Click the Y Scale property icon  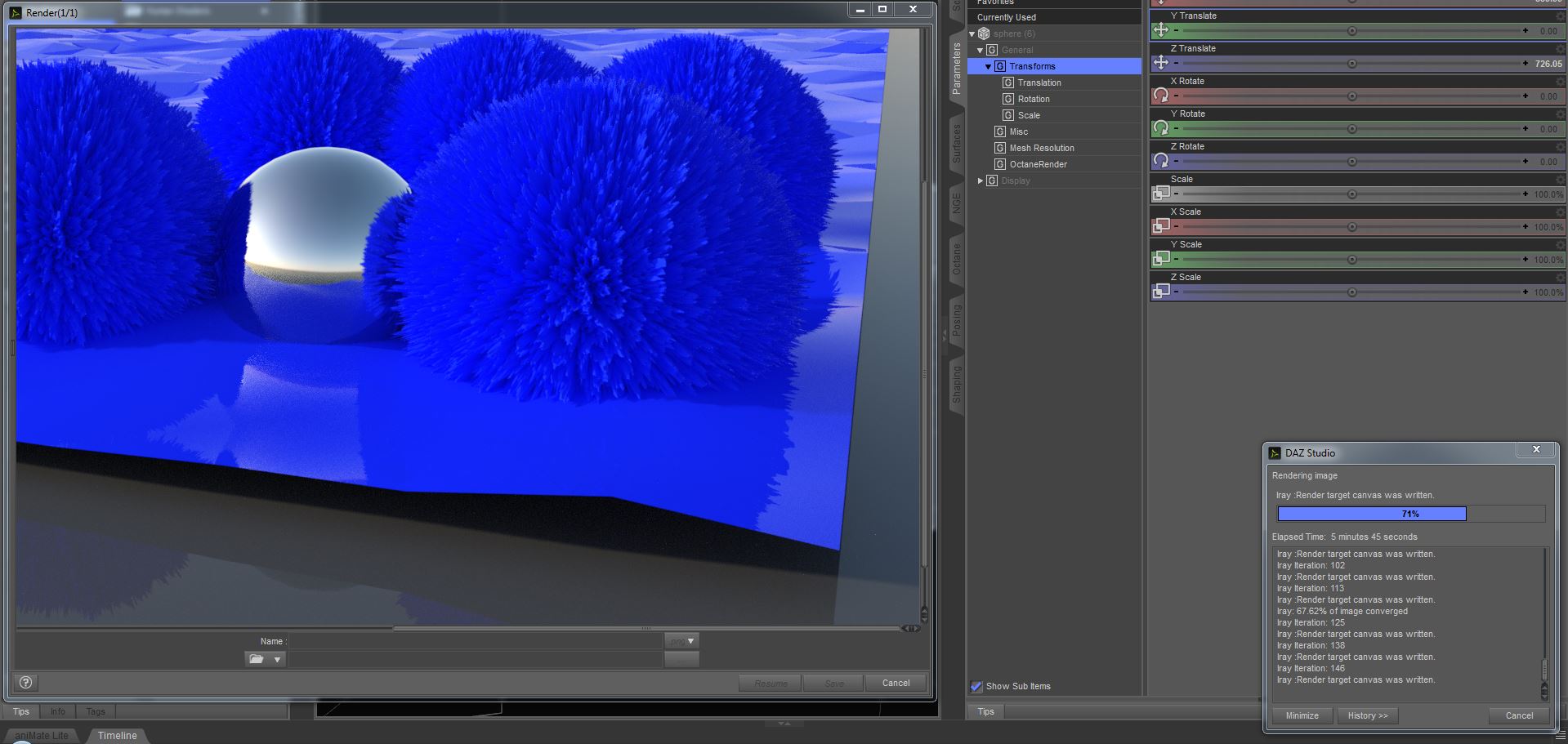tap(1160, 259)
